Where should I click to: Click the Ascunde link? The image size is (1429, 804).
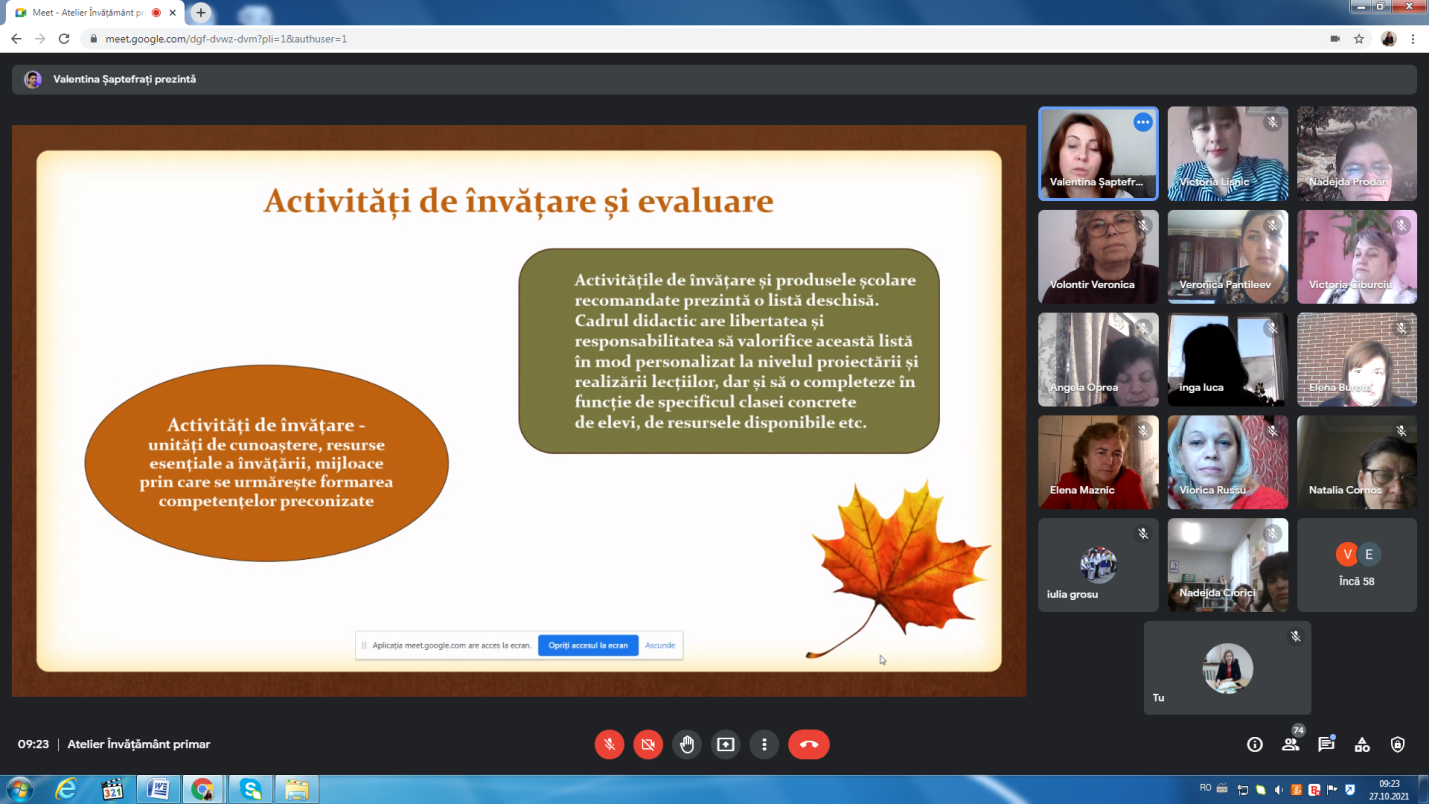coord(660,645)
